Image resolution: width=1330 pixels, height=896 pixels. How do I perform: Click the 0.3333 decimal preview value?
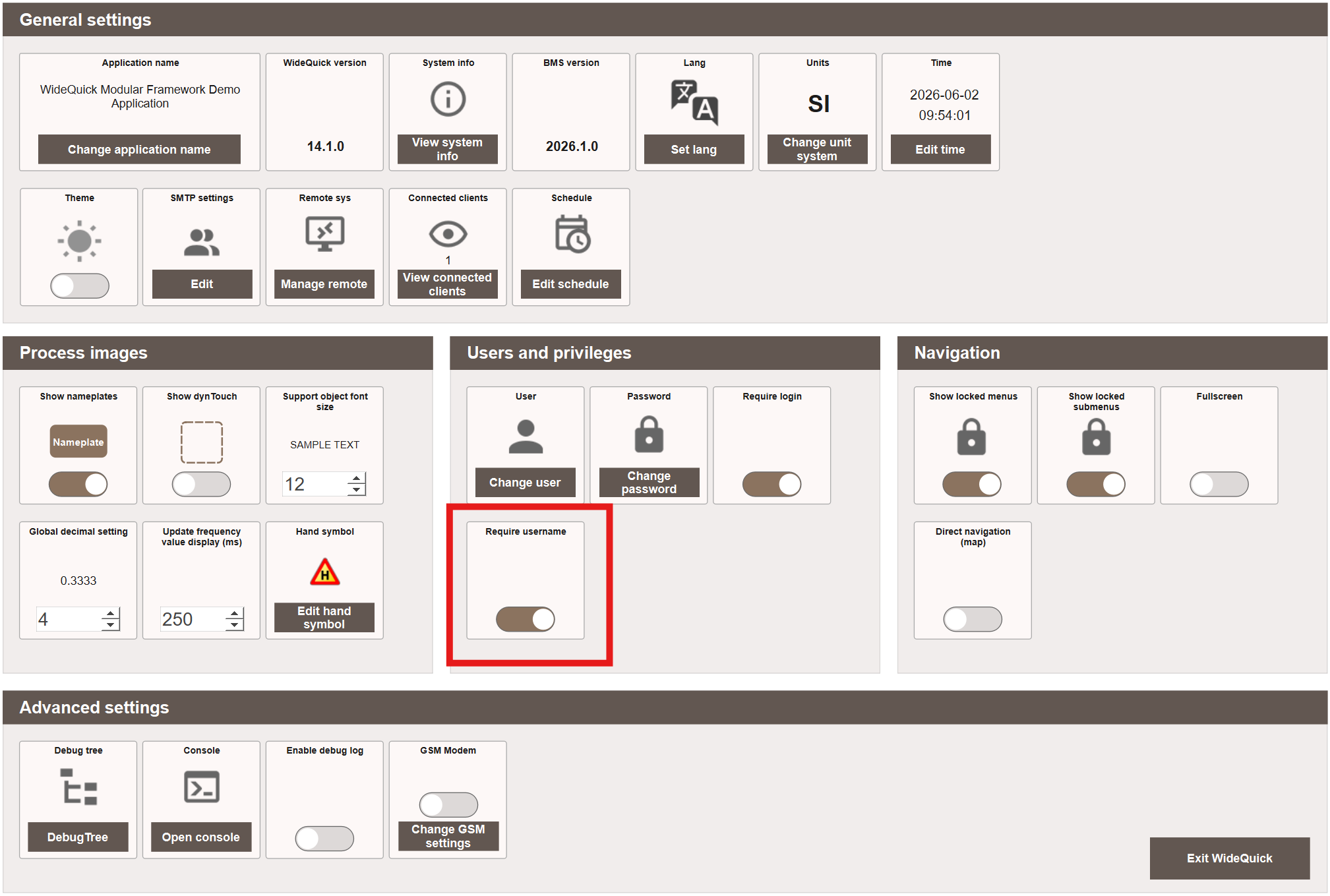[78, 581]
